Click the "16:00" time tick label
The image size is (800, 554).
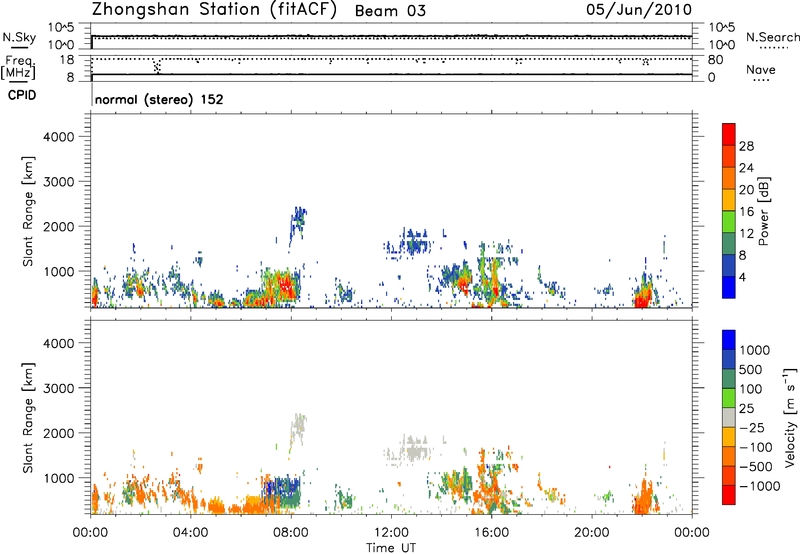pyautogui.click(x=491, y=533)
